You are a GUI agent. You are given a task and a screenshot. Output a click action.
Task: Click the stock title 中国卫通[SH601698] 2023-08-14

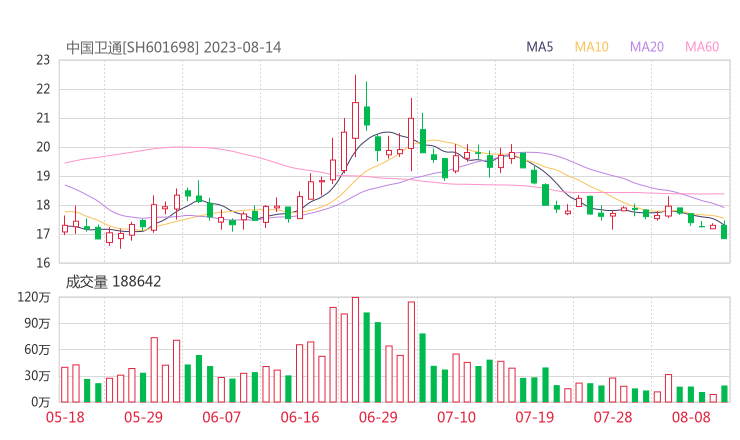(x=174, y=48)
